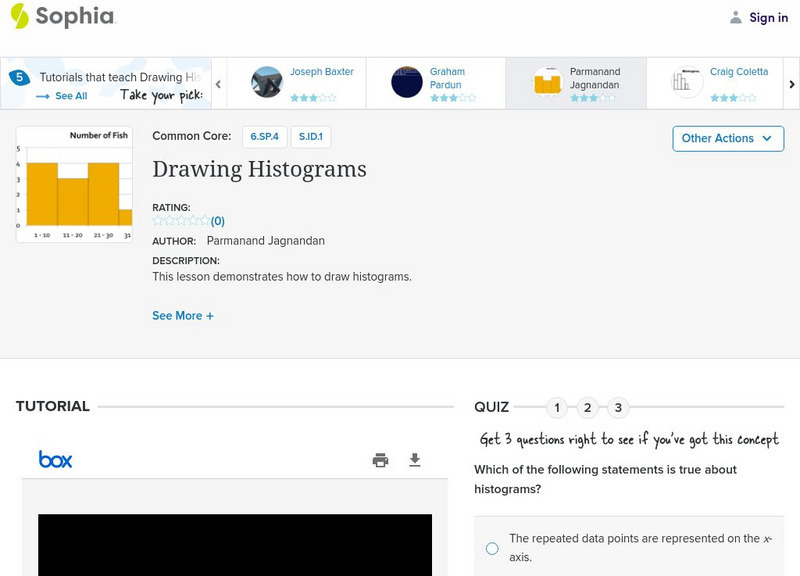Image resolution: width=800 pixels, height=576 pixels.
Task: Expand description with See More +
Action: pos(183,316)
